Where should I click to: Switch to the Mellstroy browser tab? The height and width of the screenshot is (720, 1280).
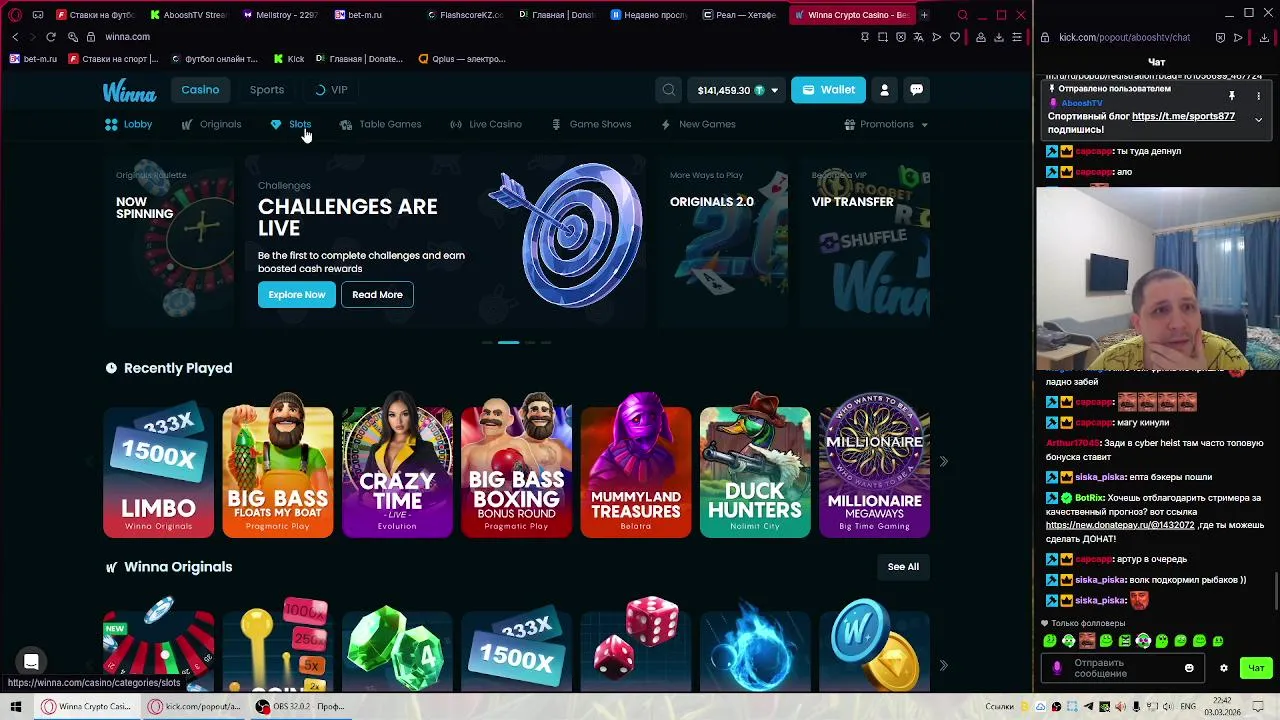278,15
